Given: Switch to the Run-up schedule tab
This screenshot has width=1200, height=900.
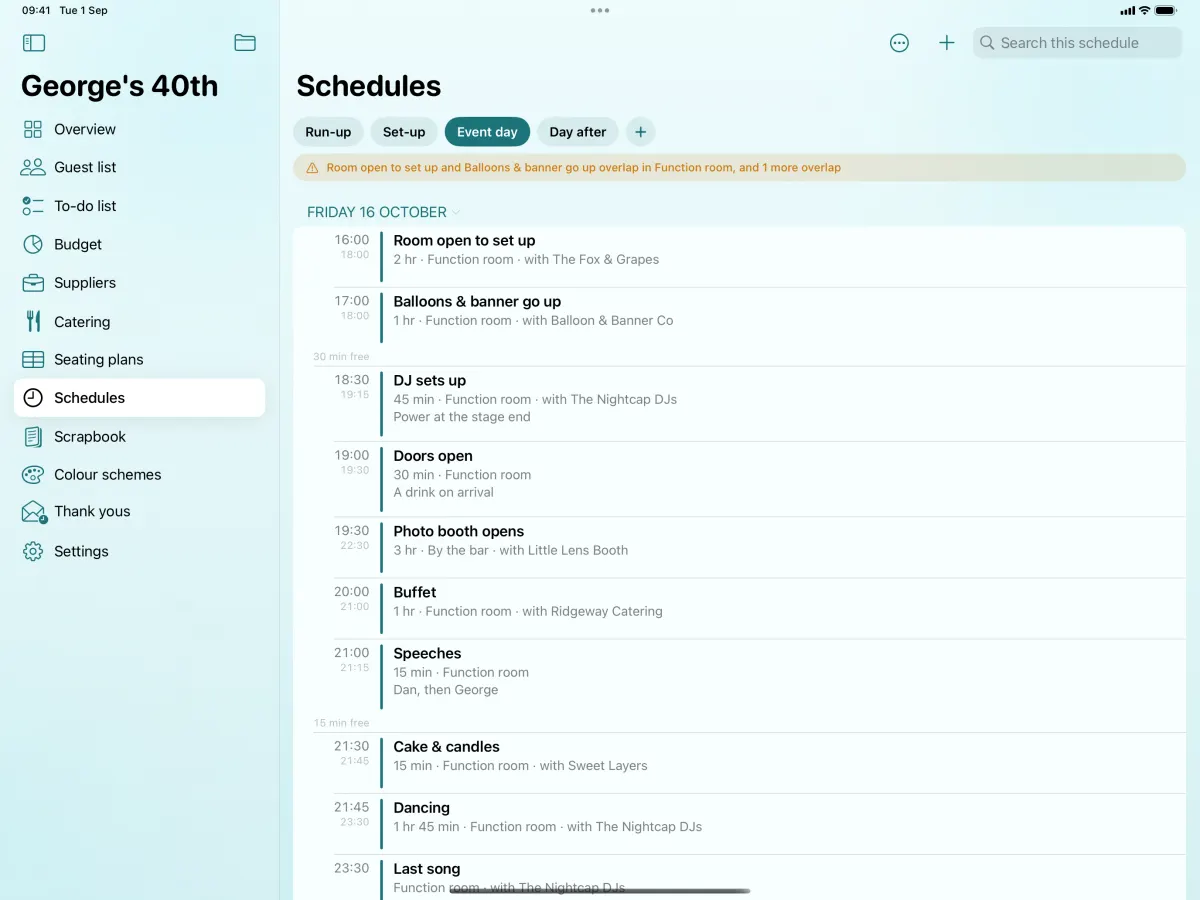Looking at the screenshot, I should [328, 132].
